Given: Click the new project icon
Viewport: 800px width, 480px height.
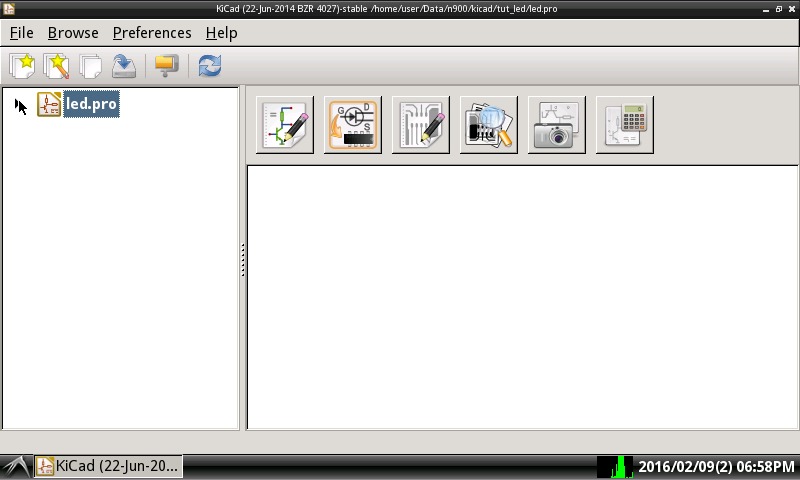Looking at the screenshot, I should pyautogui.click(x=22, y=66).
